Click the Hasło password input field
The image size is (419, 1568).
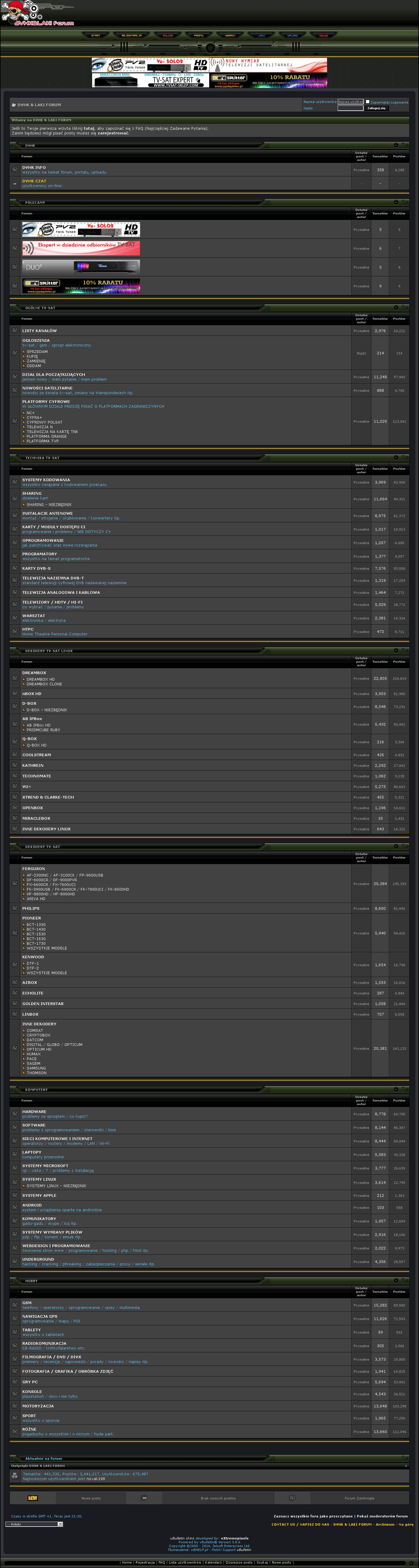(x=350, y=108)
